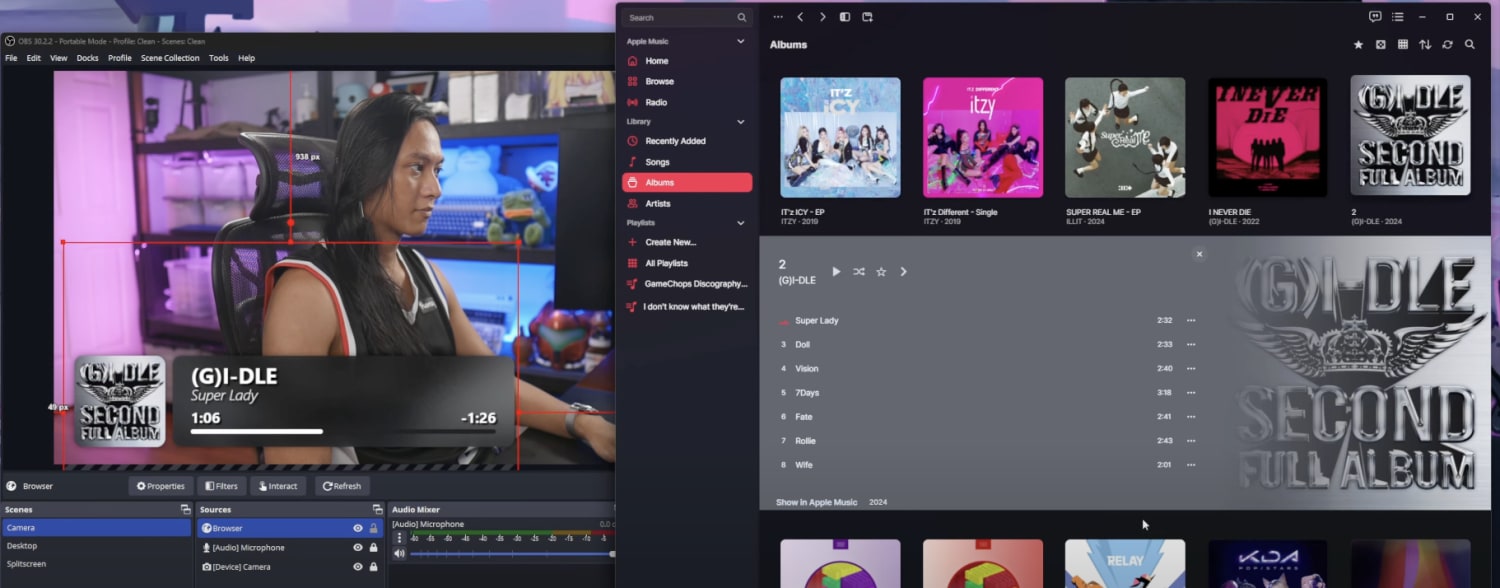The width and height of the screenshot is (1500, 588).
Task: Click the sidebar Search field
Action: pyautogui.click(x=686, y=17)
